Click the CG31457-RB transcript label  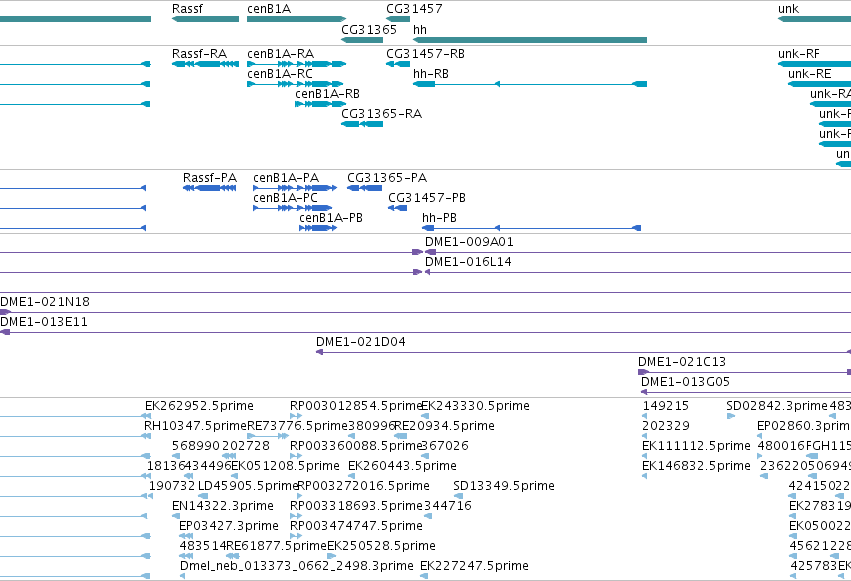[425, 54]
